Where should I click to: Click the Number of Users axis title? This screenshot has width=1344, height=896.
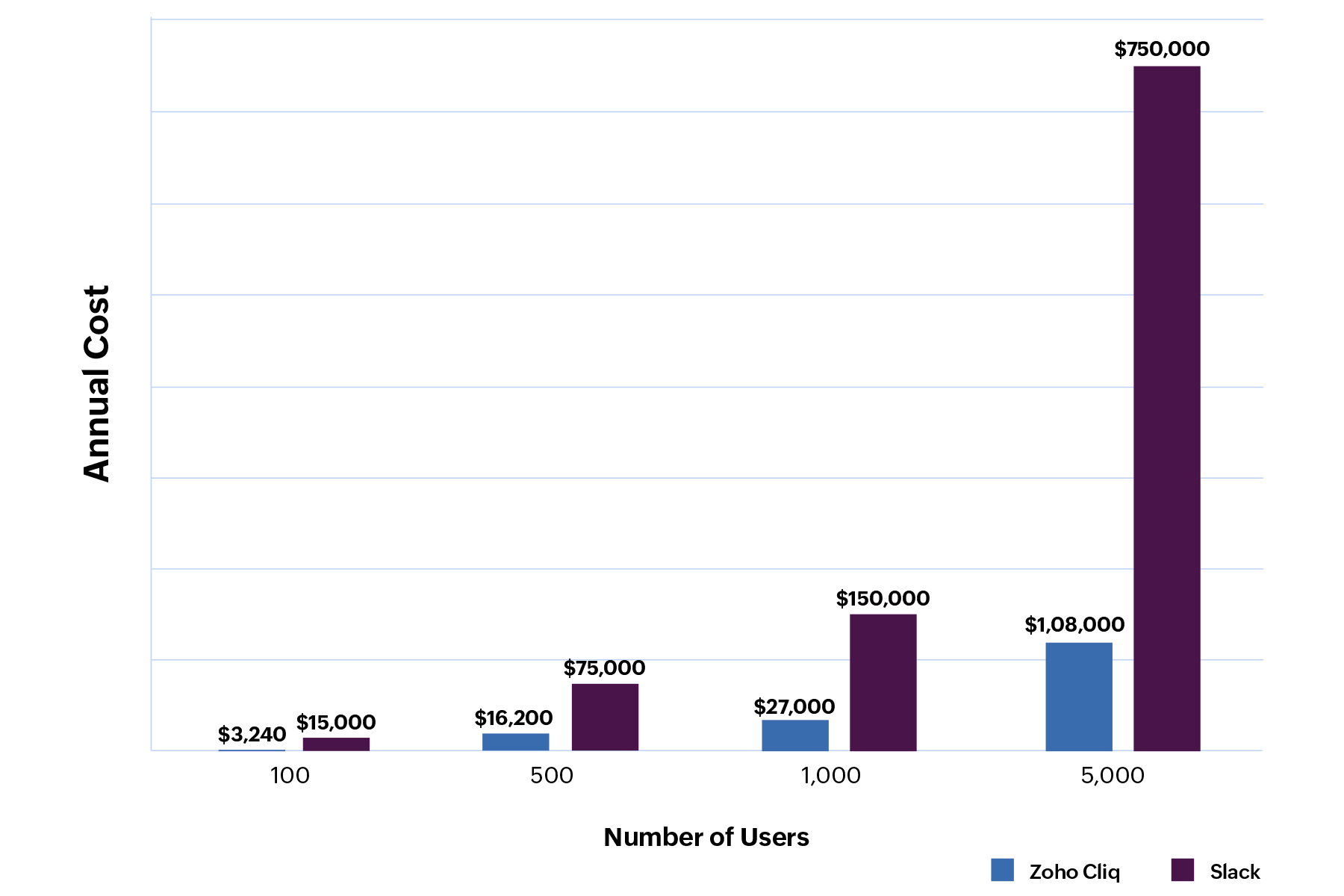click(706, 838)
